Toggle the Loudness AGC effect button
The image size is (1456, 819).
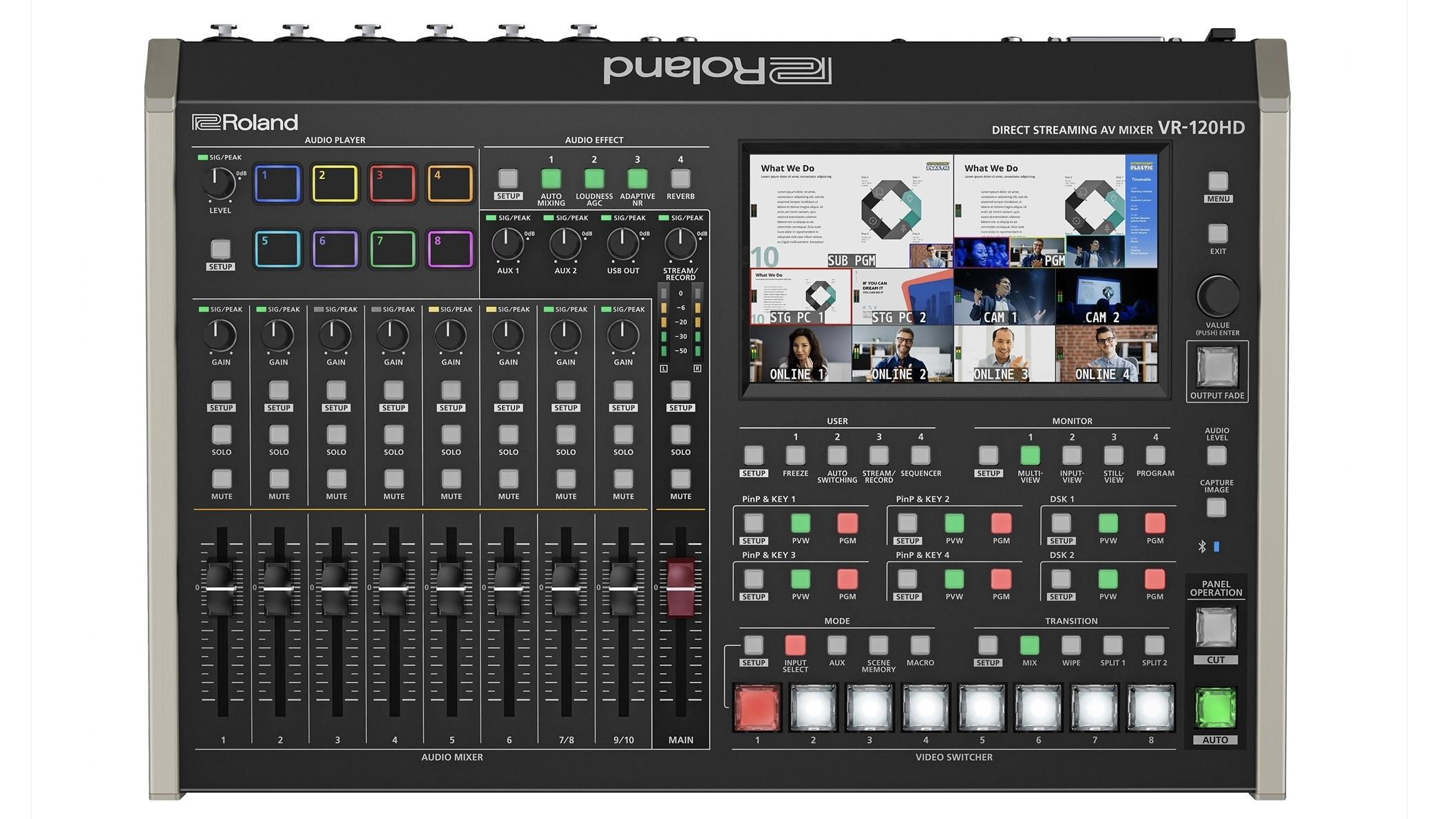(594, 179)
